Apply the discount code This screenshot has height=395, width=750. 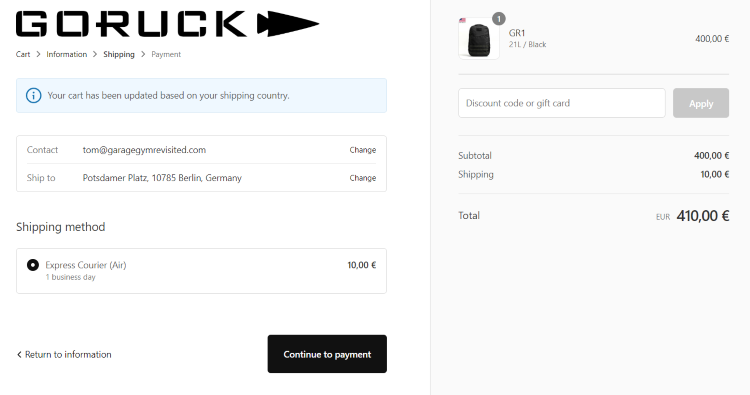pyautogui.click(x=701, y=103)
